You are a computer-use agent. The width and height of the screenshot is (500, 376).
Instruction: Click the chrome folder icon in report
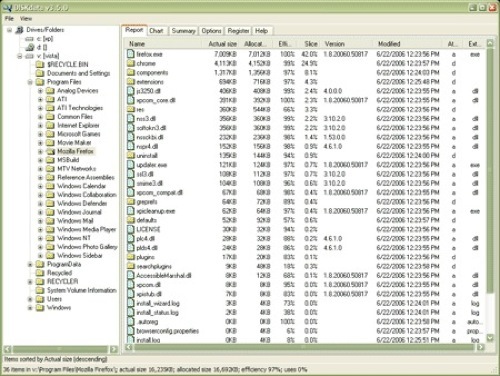pyautogui.click(x=131, y=63)
